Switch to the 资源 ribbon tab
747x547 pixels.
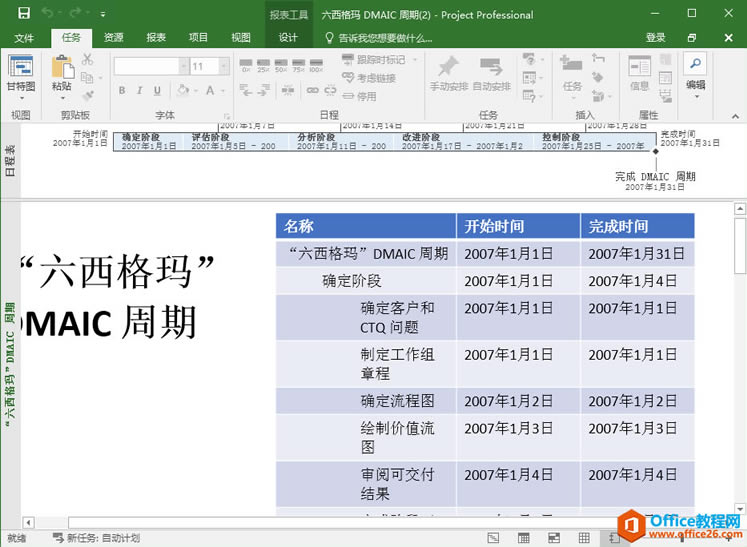(114, 37)
